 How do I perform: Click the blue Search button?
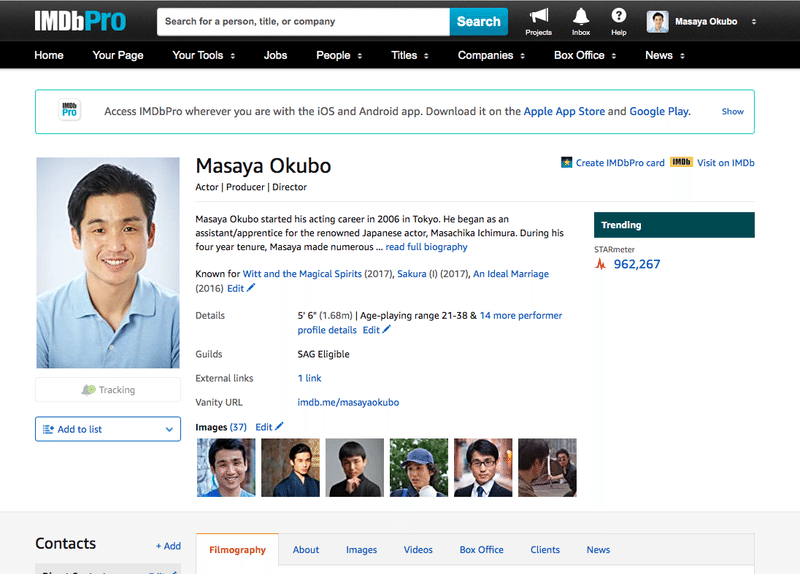coord(479,21)
